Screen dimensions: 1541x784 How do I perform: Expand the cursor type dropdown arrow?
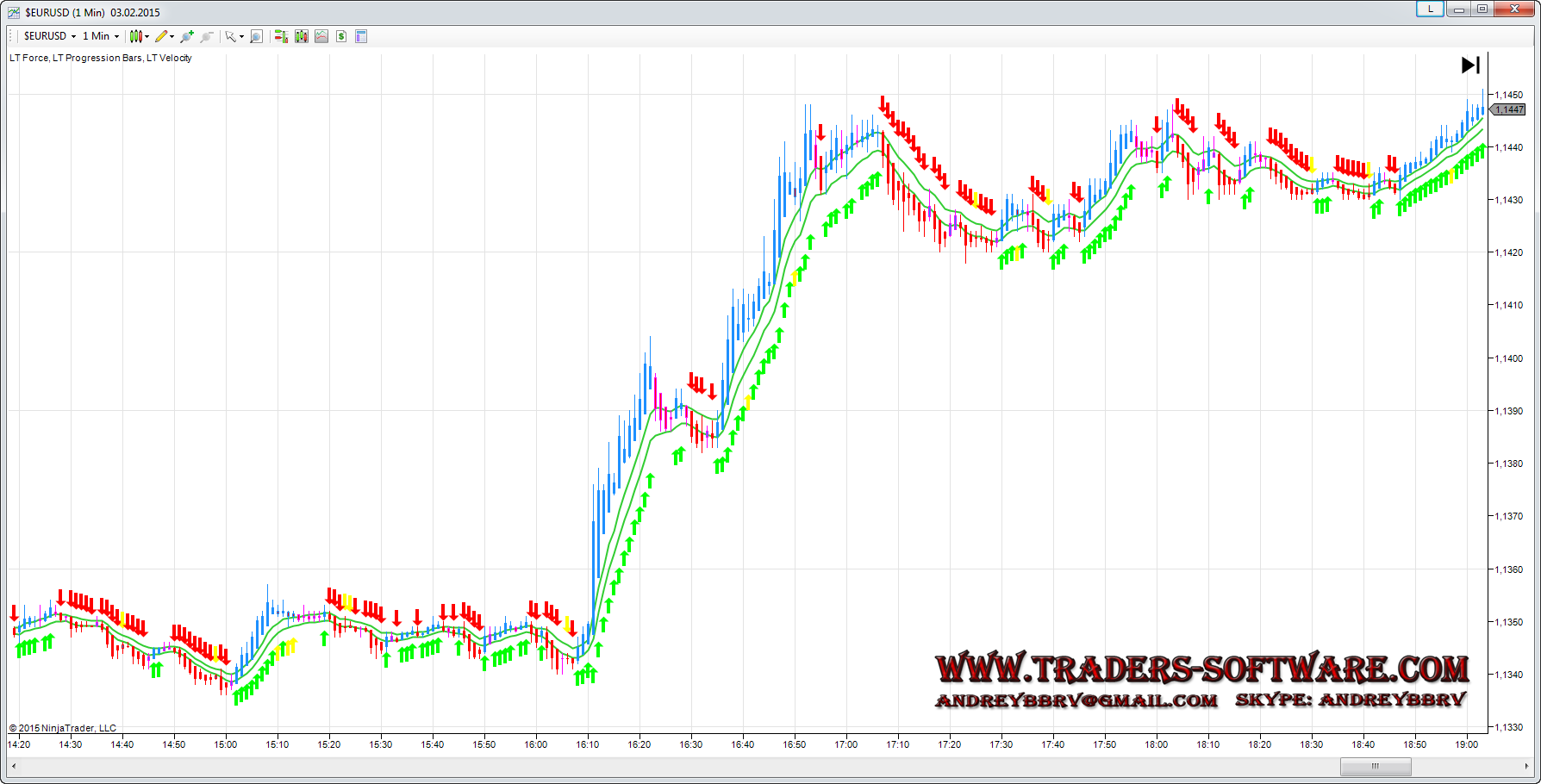click(x=241, y=36)
